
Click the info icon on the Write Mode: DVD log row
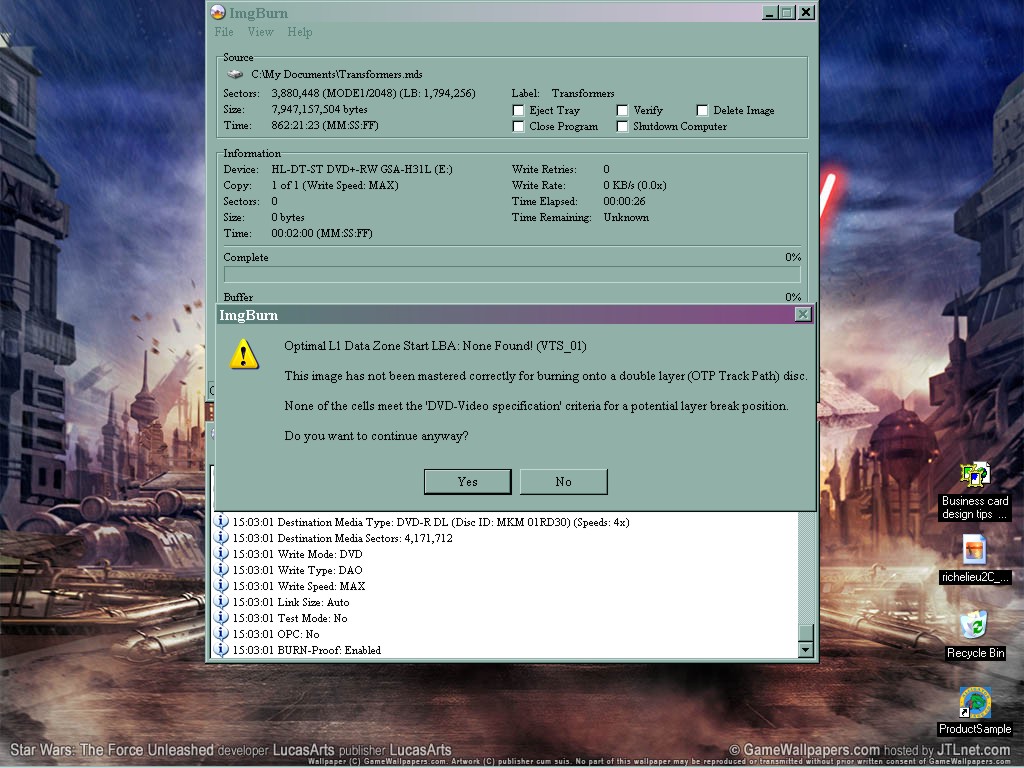pos(221,553)
